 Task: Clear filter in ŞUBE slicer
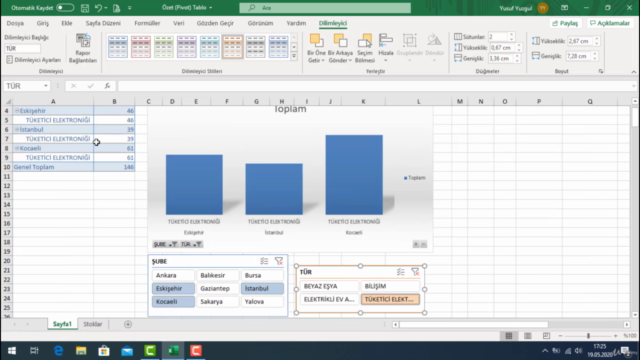279,261
